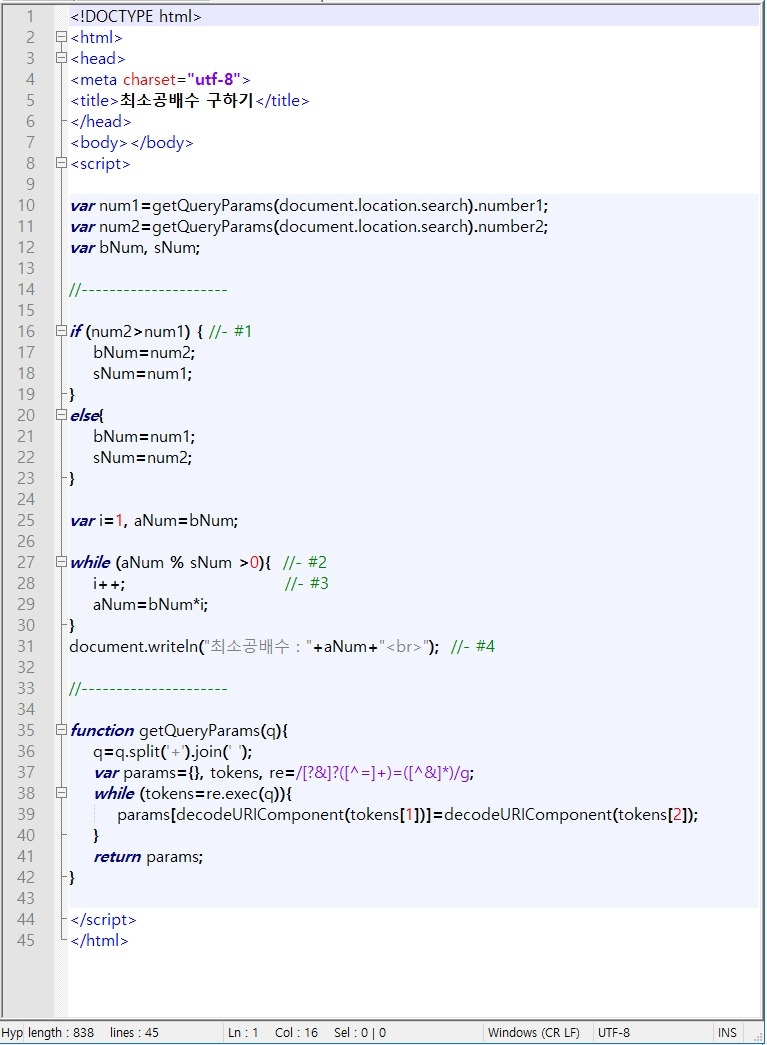Click the 'i++;' statement
This screenshot has width=767, height=1045.
(109, 584)
